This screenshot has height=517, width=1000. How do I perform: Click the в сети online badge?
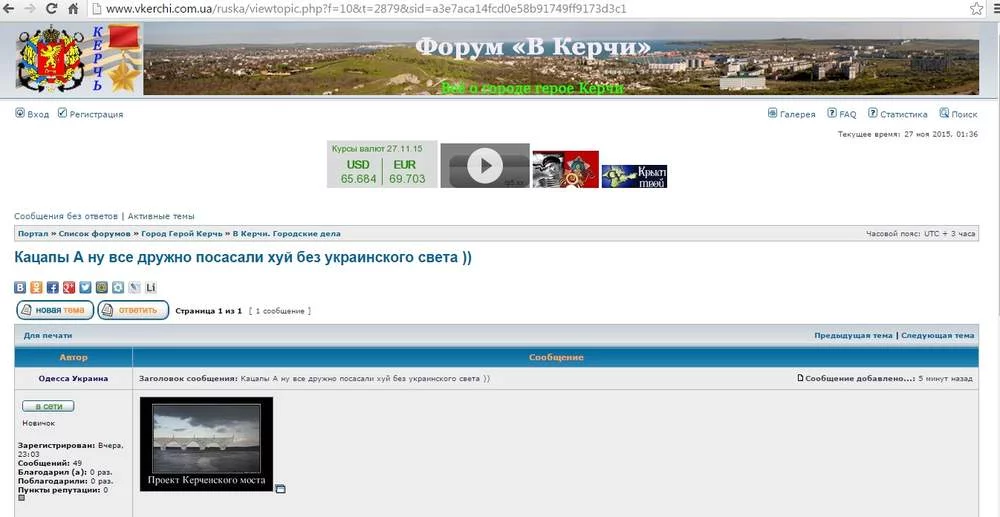pos(48,406)
